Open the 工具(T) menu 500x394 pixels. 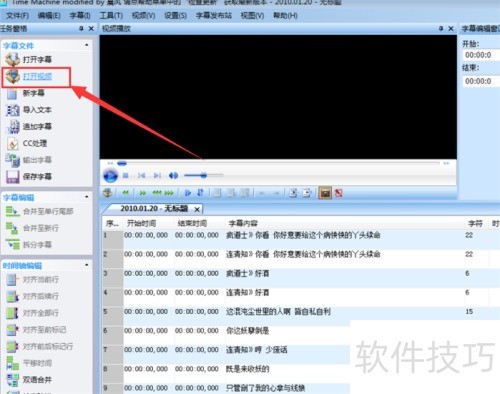(x=111, y=15)
